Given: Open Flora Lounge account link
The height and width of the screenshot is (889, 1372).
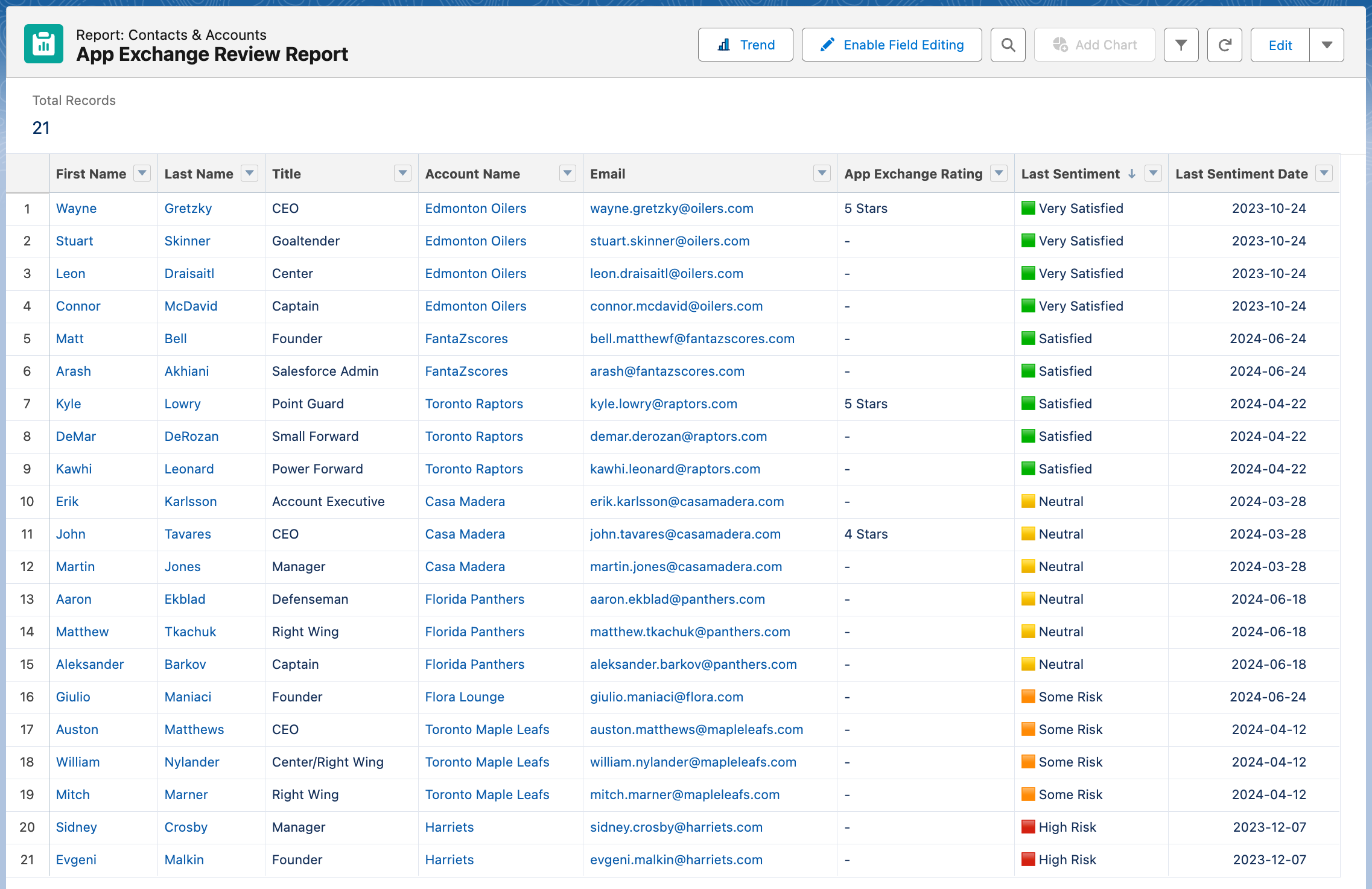Looking at the screenshot, I should [465, 697].
